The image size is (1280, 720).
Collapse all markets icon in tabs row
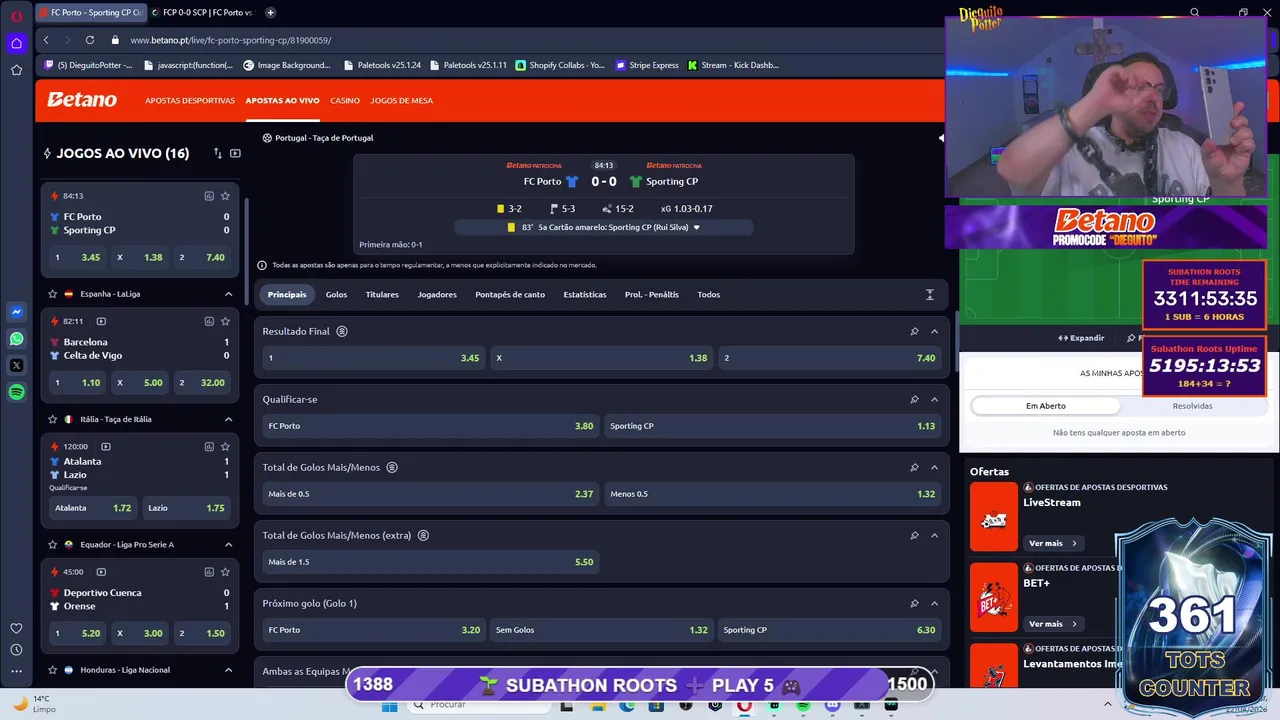(929, 294)
